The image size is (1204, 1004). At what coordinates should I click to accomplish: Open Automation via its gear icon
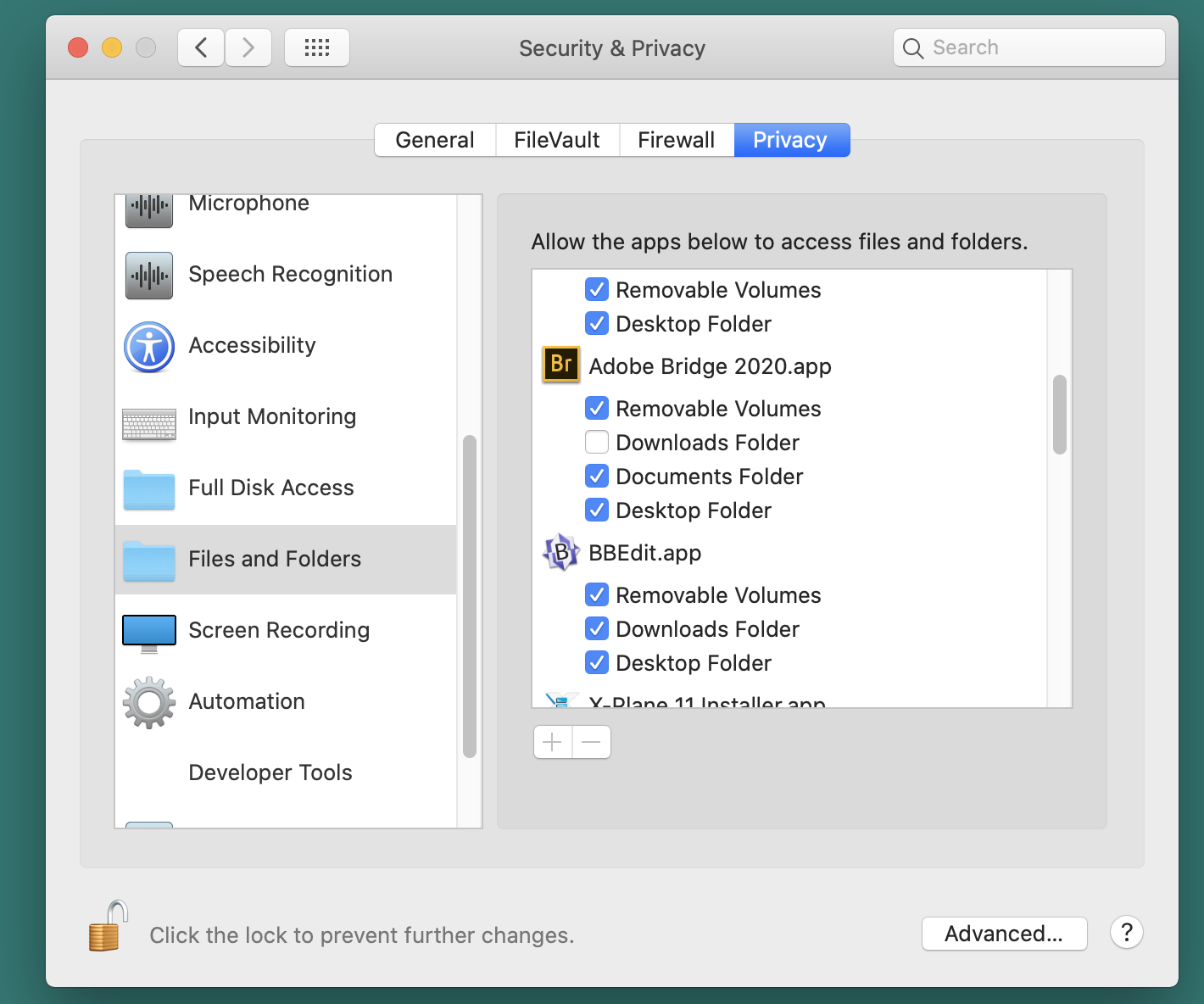[x=149, y=702]
